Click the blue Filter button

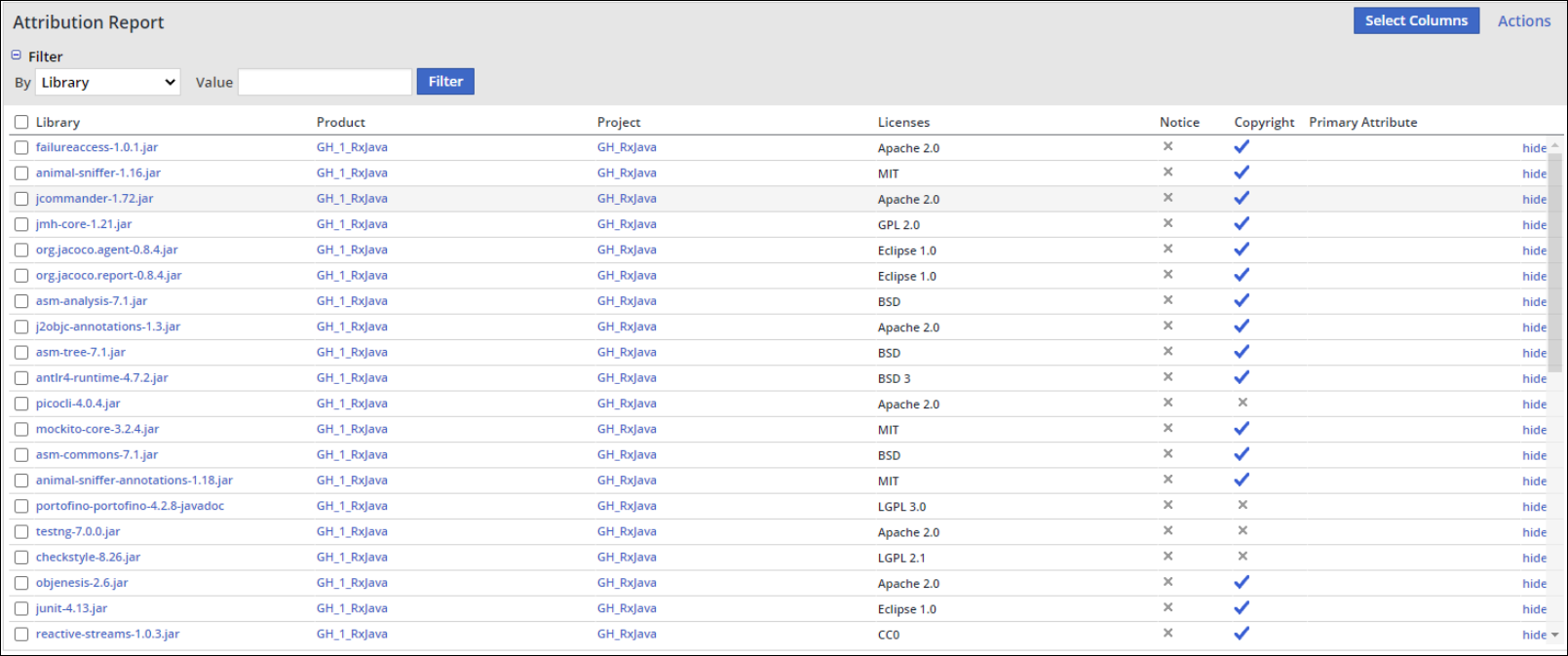tap(445, 82)
